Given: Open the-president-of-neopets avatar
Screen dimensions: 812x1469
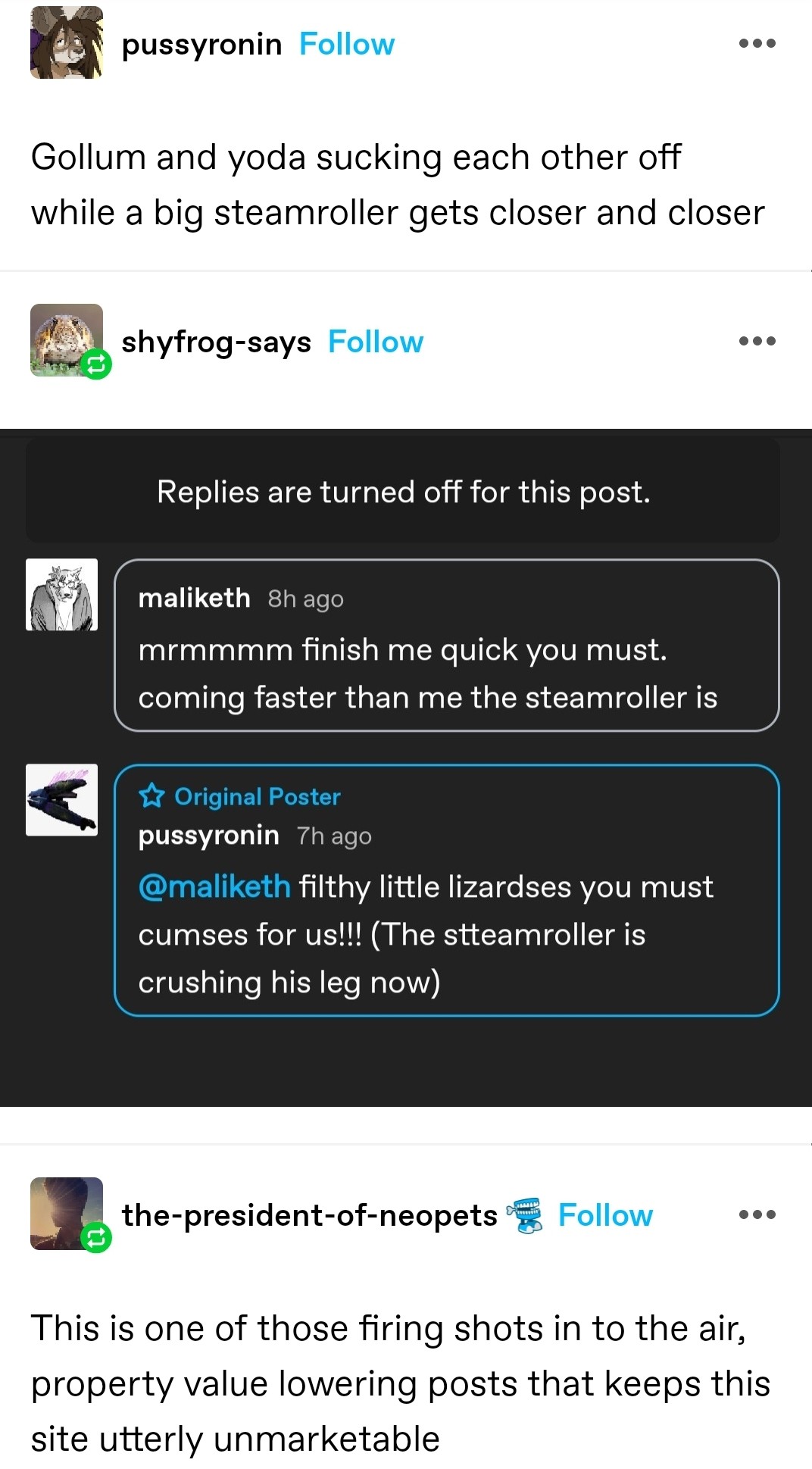Looking at the screenshot, I should pyautogui.click(x=64, y=1211).
